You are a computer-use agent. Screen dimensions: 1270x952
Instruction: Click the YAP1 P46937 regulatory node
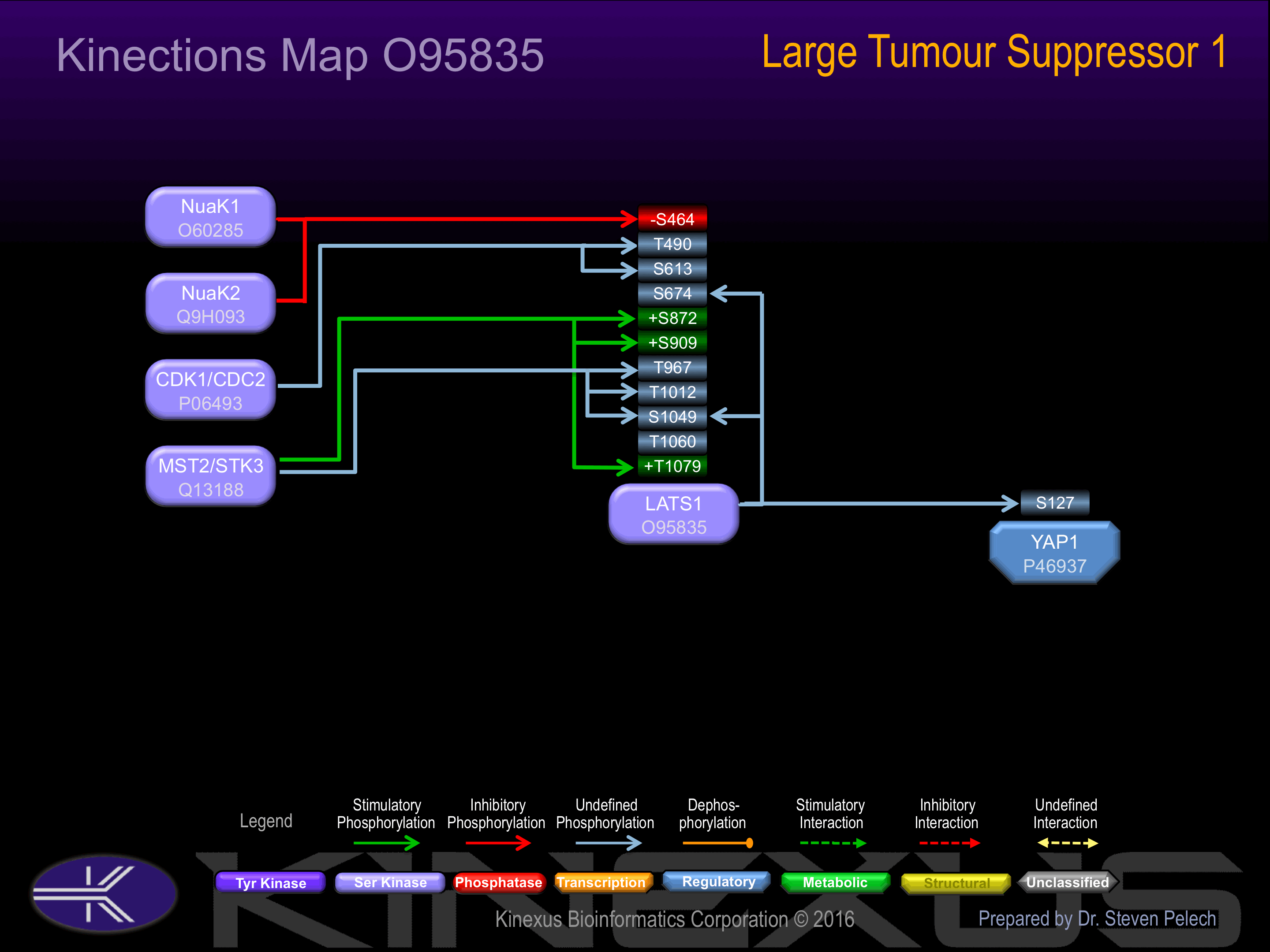[1054, 553]
